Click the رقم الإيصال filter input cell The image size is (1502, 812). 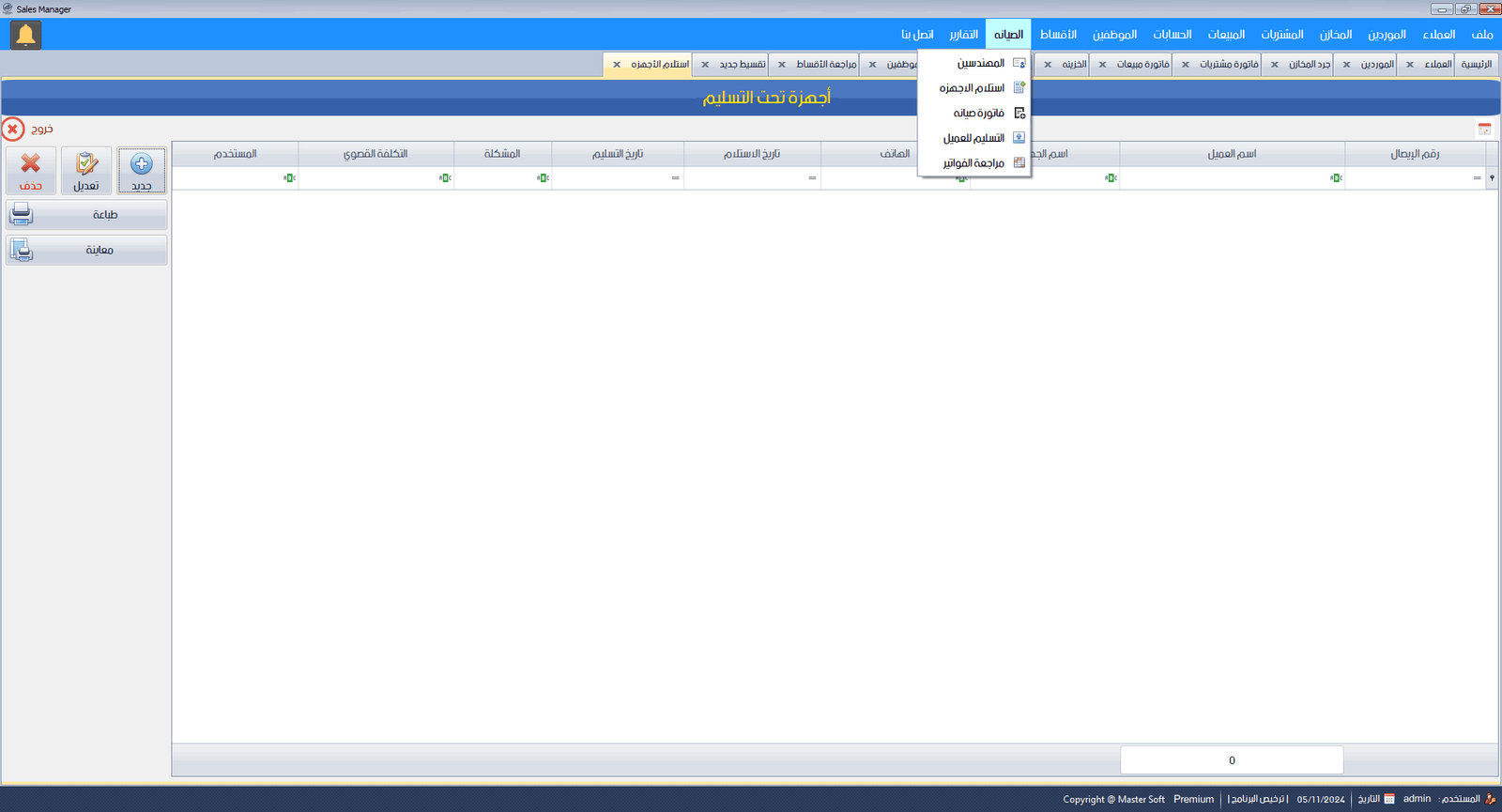click(1408, 177)
